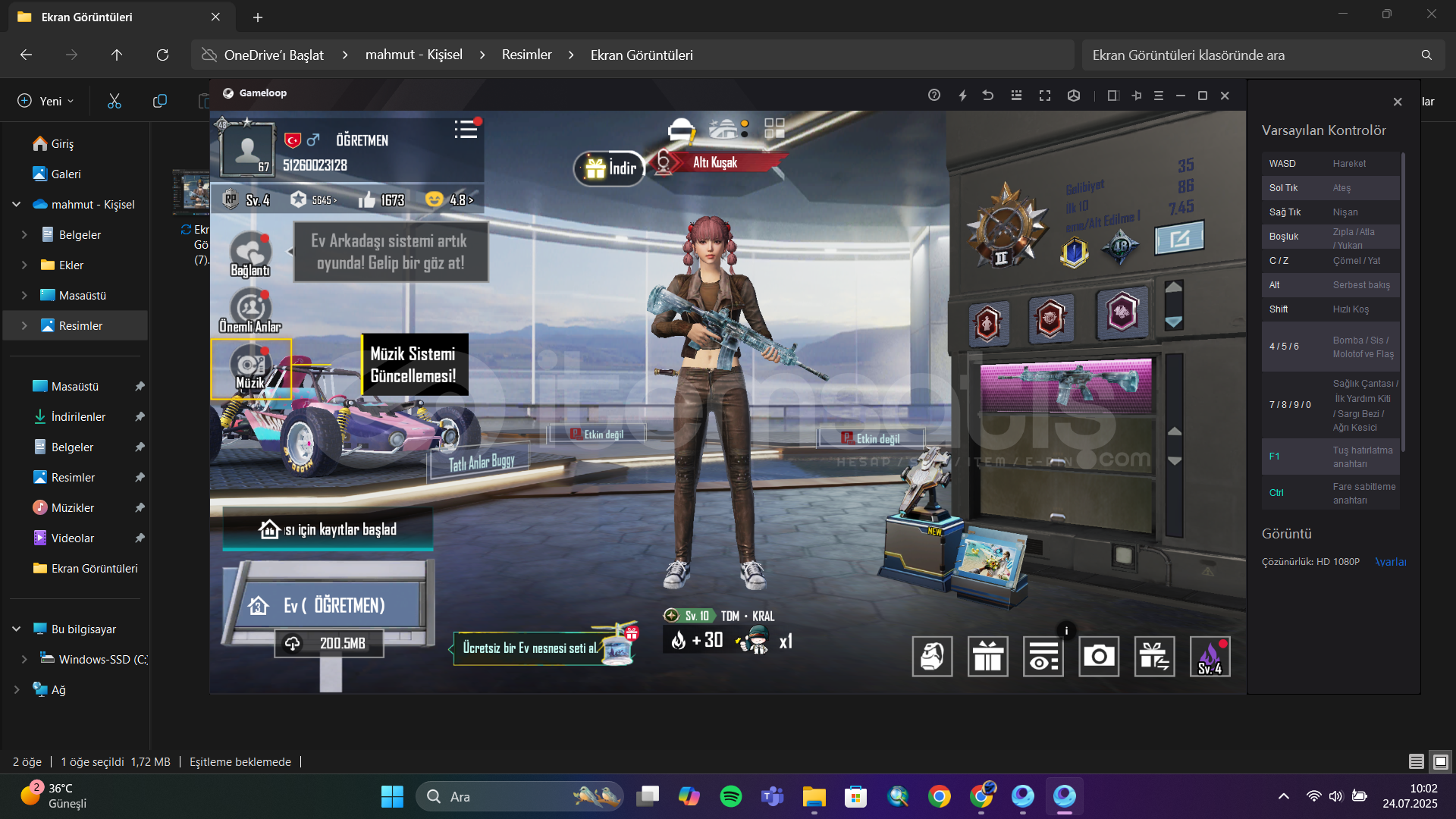Open the list view eye icon
This screenshot has height=819, width=1456.
click(x=1043, y=656)
